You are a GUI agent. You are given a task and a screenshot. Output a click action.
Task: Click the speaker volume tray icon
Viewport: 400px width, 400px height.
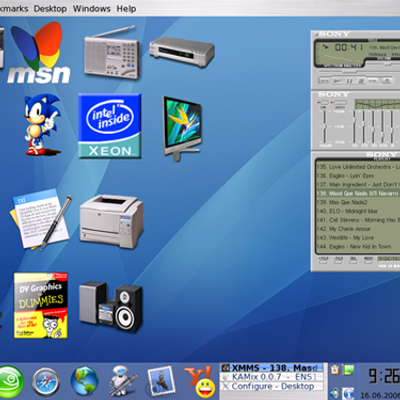(335, 393)
